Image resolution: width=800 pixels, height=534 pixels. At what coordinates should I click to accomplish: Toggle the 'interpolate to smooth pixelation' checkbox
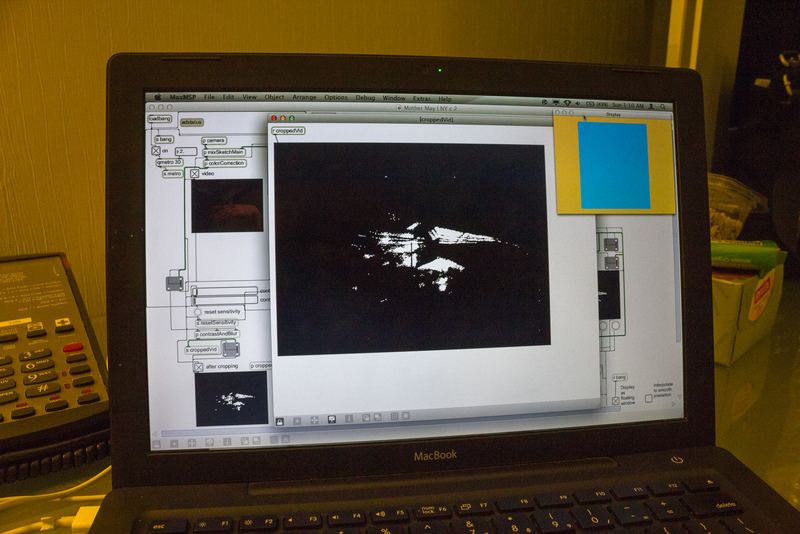tap(648, 398)
